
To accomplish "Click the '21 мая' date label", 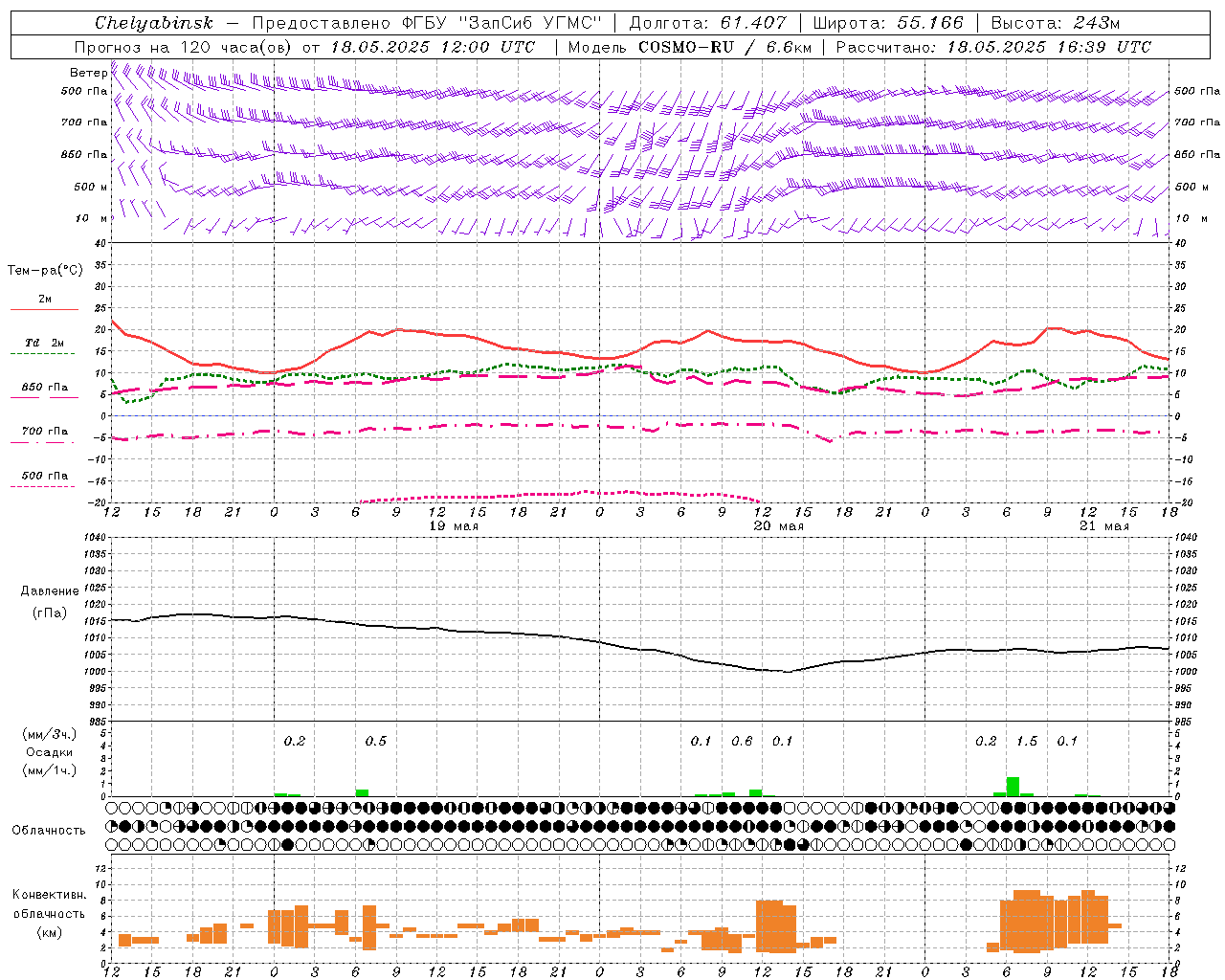I will pos(1104,526).
